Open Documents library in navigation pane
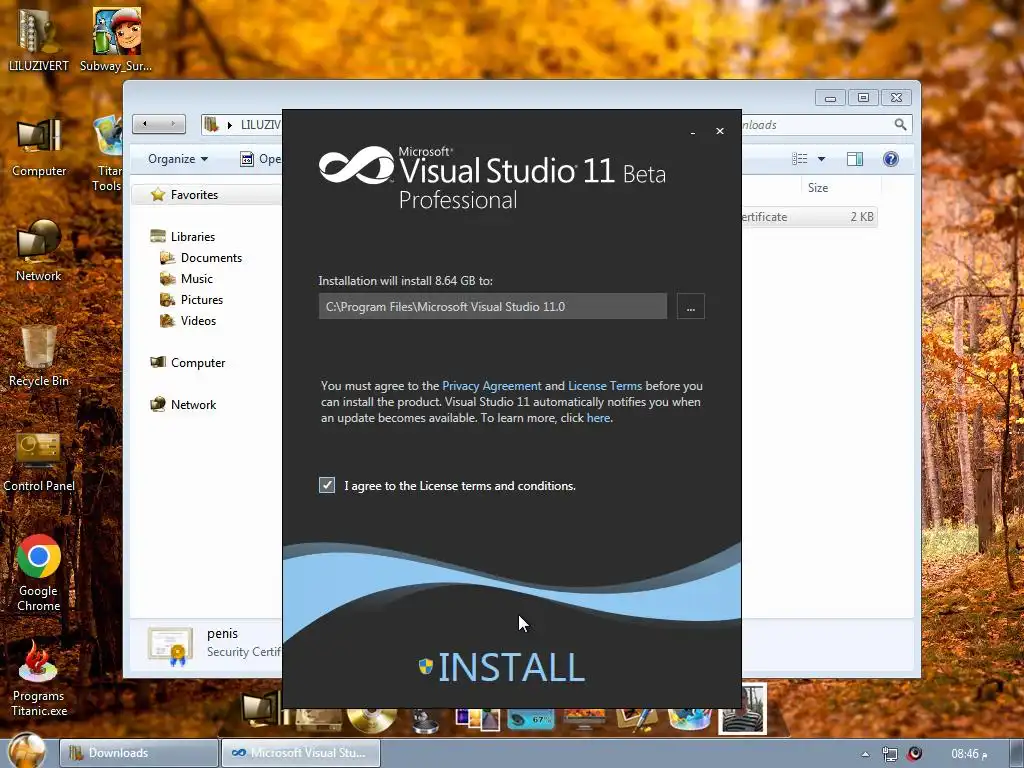 (x=211, y=257)
